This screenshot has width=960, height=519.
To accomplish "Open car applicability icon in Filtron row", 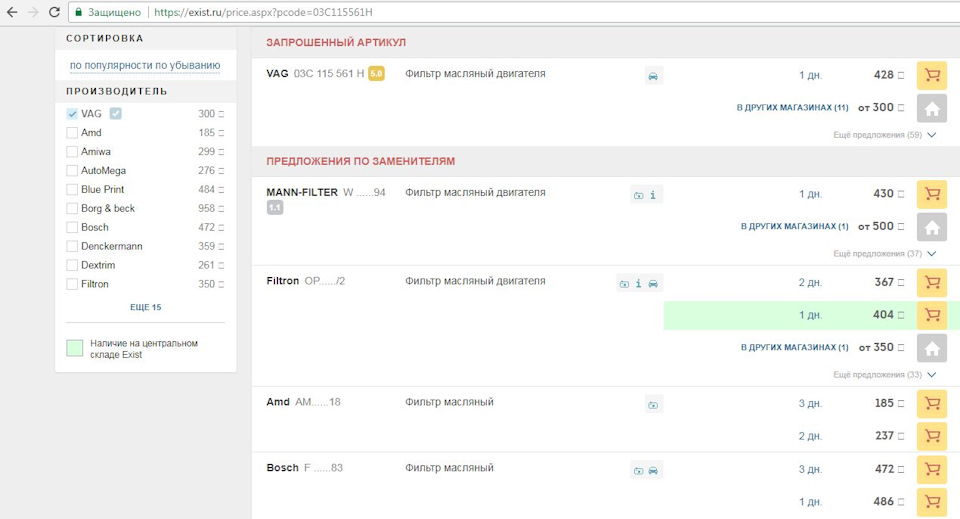I will tap(653, 284).
